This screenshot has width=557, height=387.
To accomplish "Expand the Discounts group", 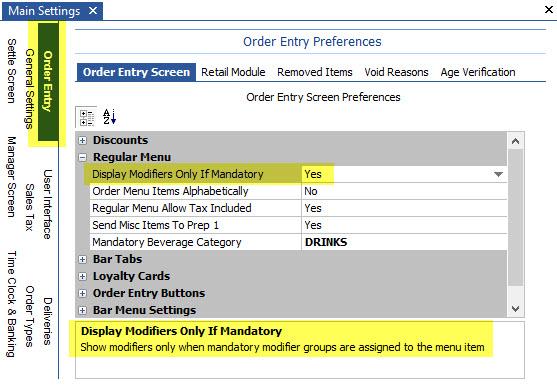I will [x=82, y=140].
